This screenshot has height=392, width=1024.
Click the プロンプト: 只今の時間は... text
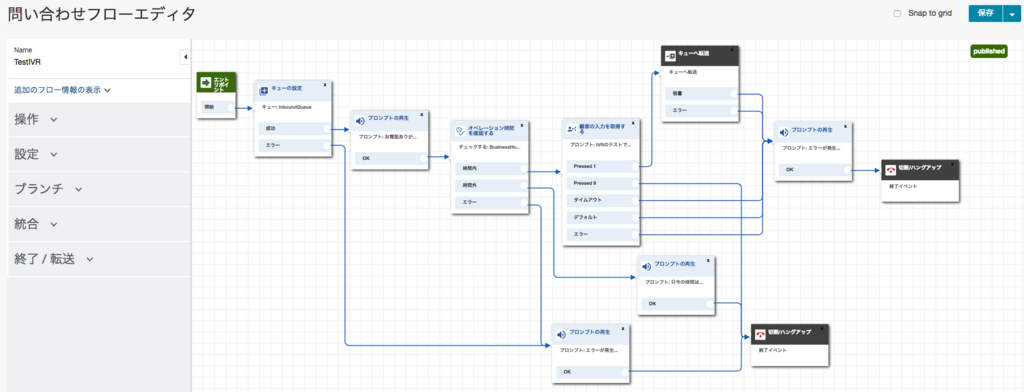pos(675,282)
